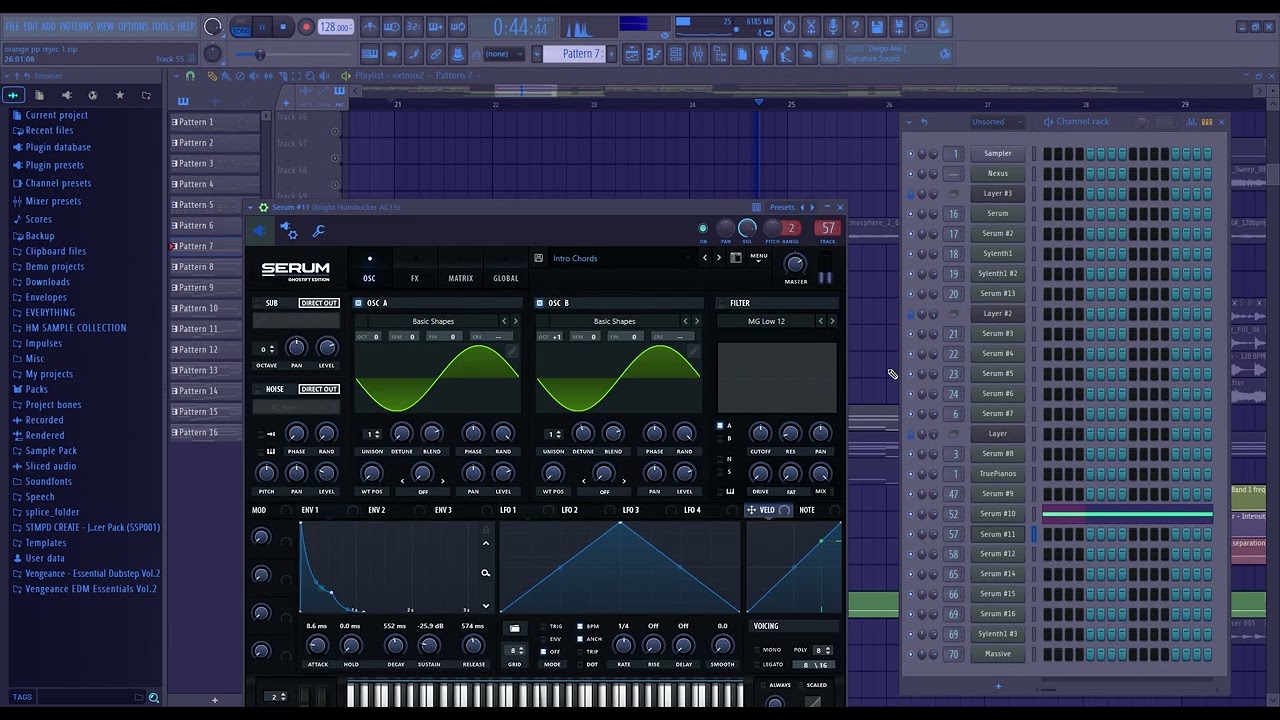Select Serum #11 channel button
The height and width of the screenshot is (720, 1280).
(x=997, y=534)
